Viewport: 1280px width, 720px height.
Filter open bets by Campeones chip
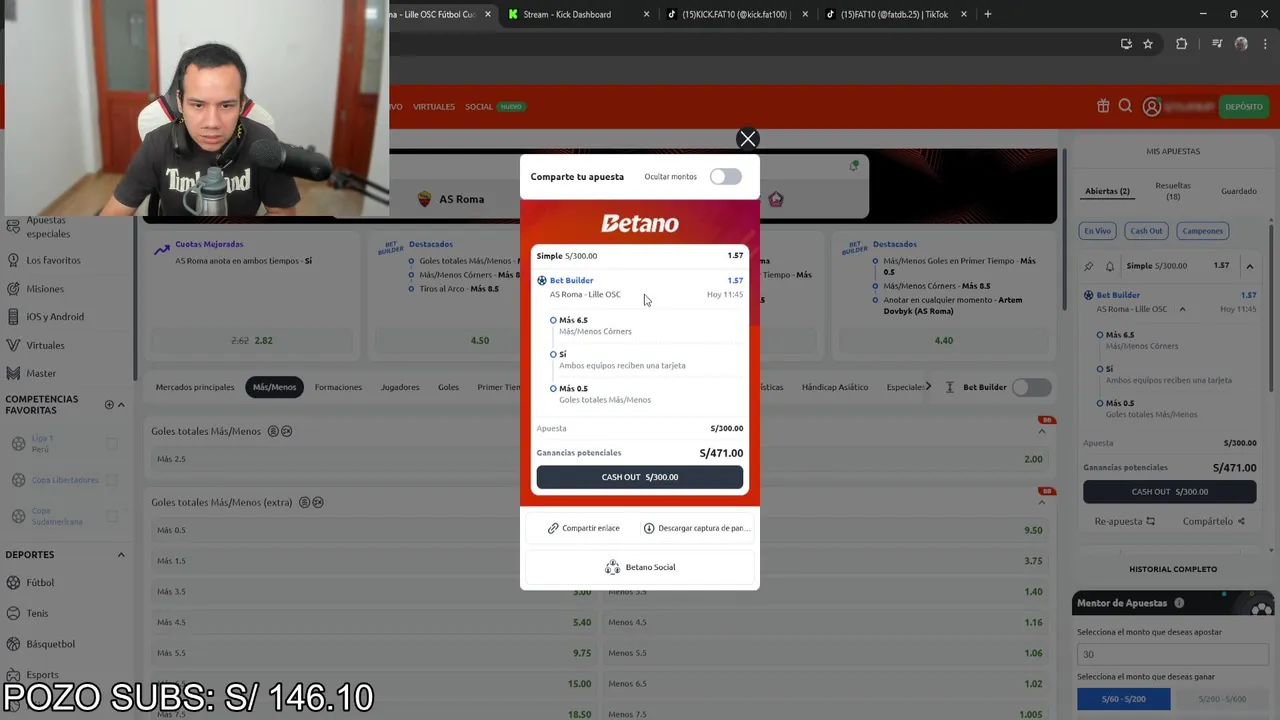pos(1203,231)
